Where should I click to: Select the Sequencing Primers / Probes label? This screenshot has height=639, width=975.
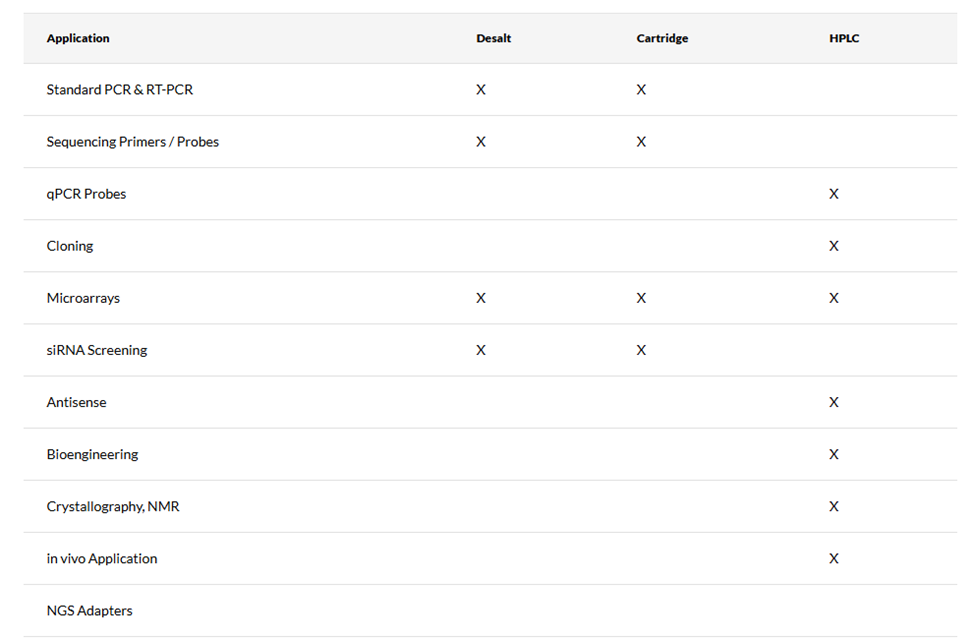pos(132,142)
